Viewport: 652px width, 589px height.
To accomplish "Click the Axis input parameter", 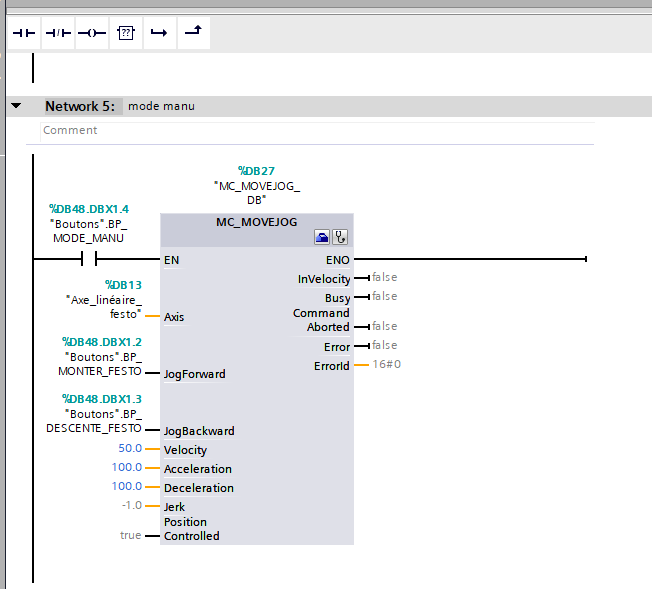I will [x=174, y=317].
